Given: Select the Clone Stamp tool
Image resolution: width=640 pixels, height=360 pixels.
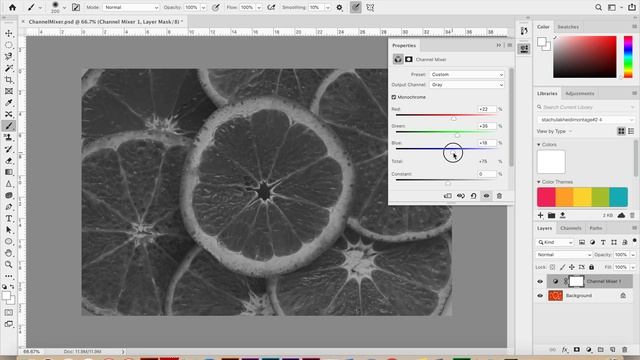Looking at the screenshot, I should pyautogui.click(x=9, y=138).
